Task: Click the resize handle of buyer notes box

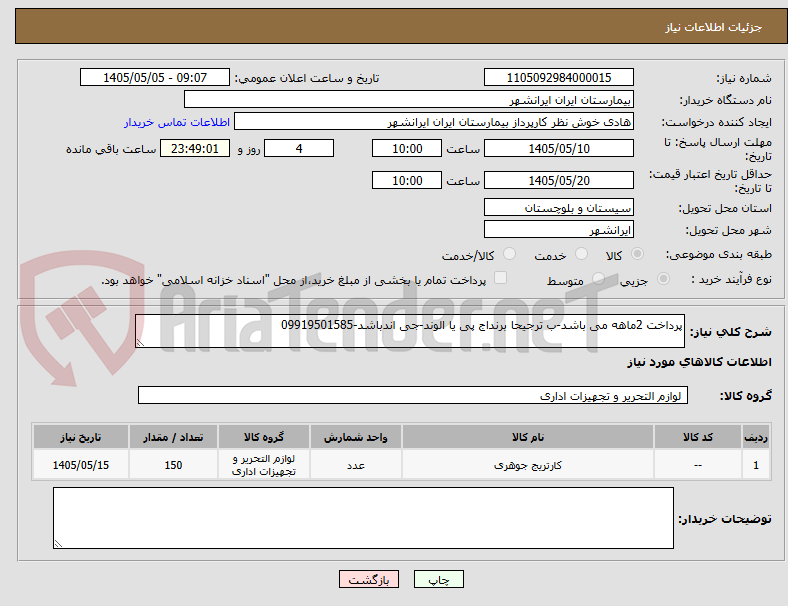Action: pyautogui.click(x=58, y=544)
